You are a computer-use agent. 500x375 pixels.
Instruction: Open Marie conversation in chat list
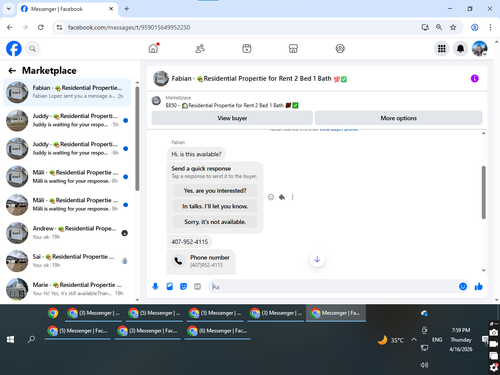coord(67,289)
